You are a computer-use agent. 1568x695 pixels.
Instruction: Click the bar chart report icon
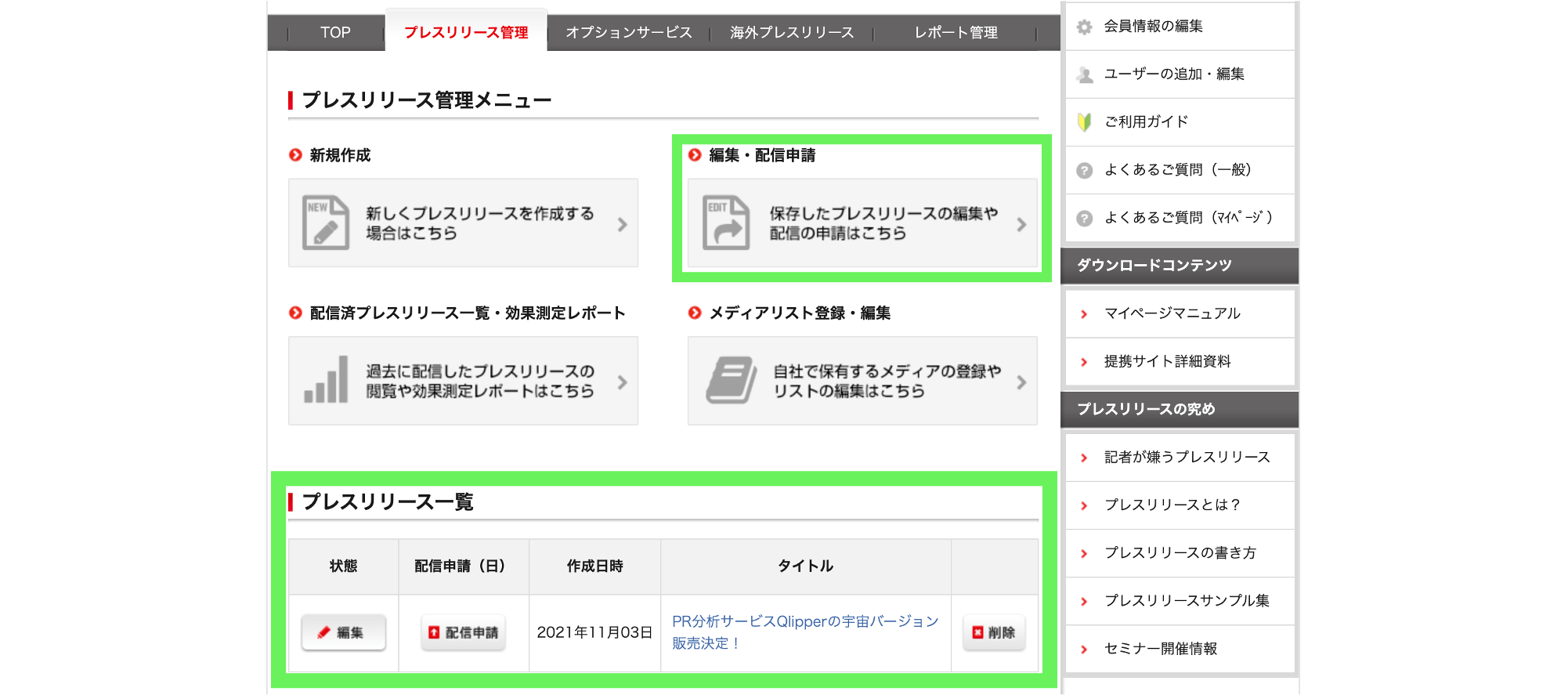point(326,381)
